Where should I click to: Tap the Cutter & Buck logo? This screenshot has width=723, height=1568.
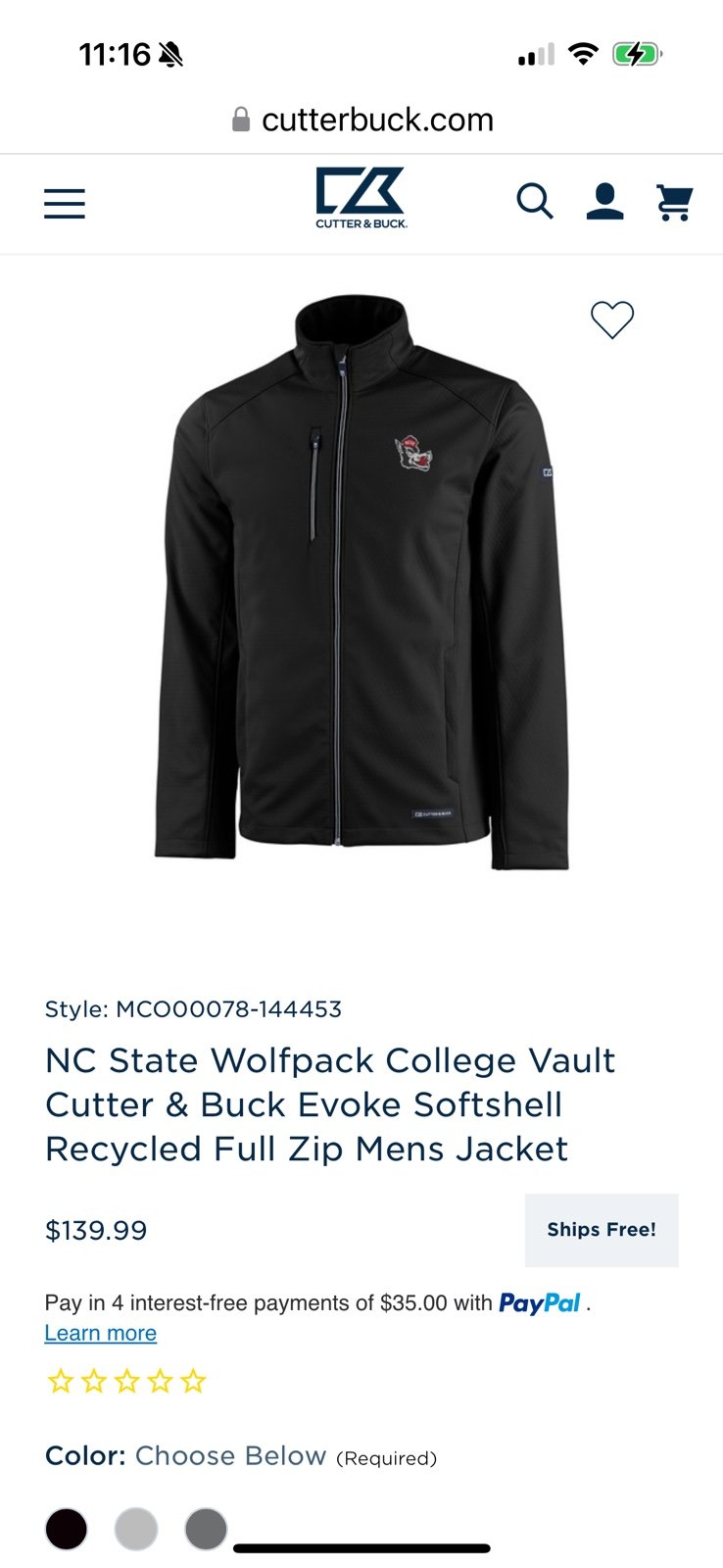click(x=361, y=198)
